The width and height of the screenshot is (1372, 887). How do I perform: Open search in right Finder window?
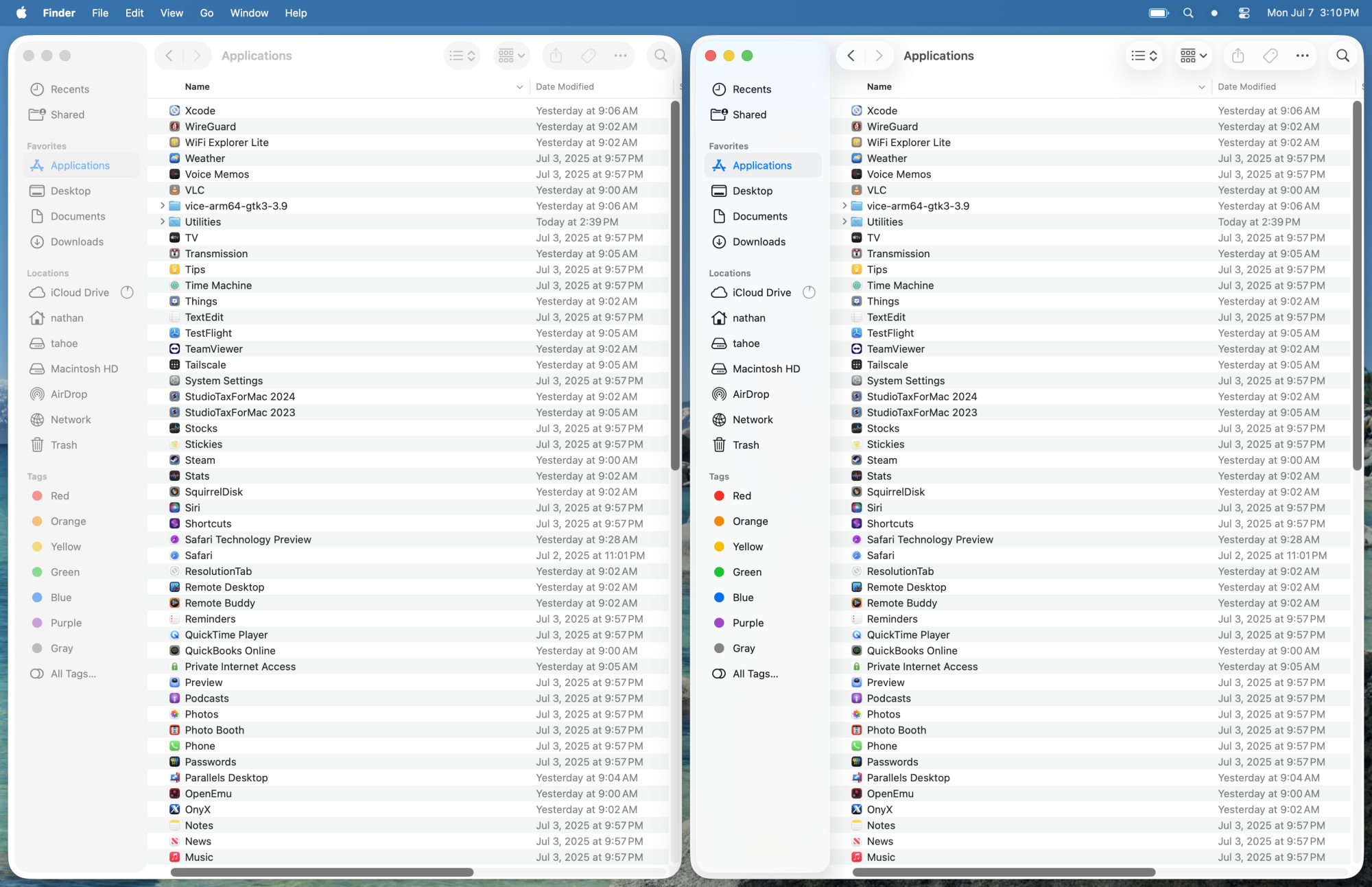(1343, 56)
